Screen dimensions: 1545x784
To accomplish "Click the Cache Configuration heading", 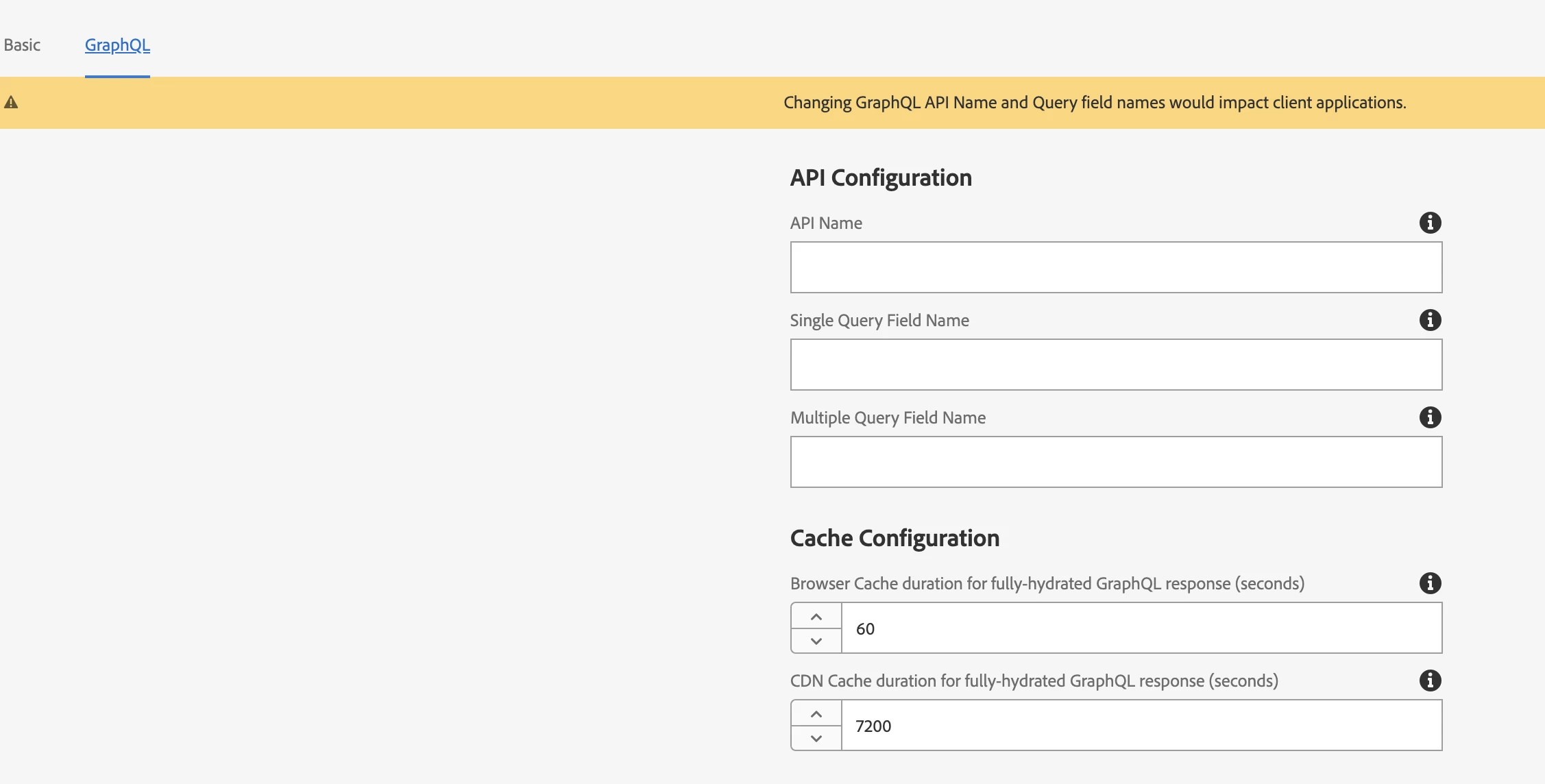I will click(x=895, y=539).
